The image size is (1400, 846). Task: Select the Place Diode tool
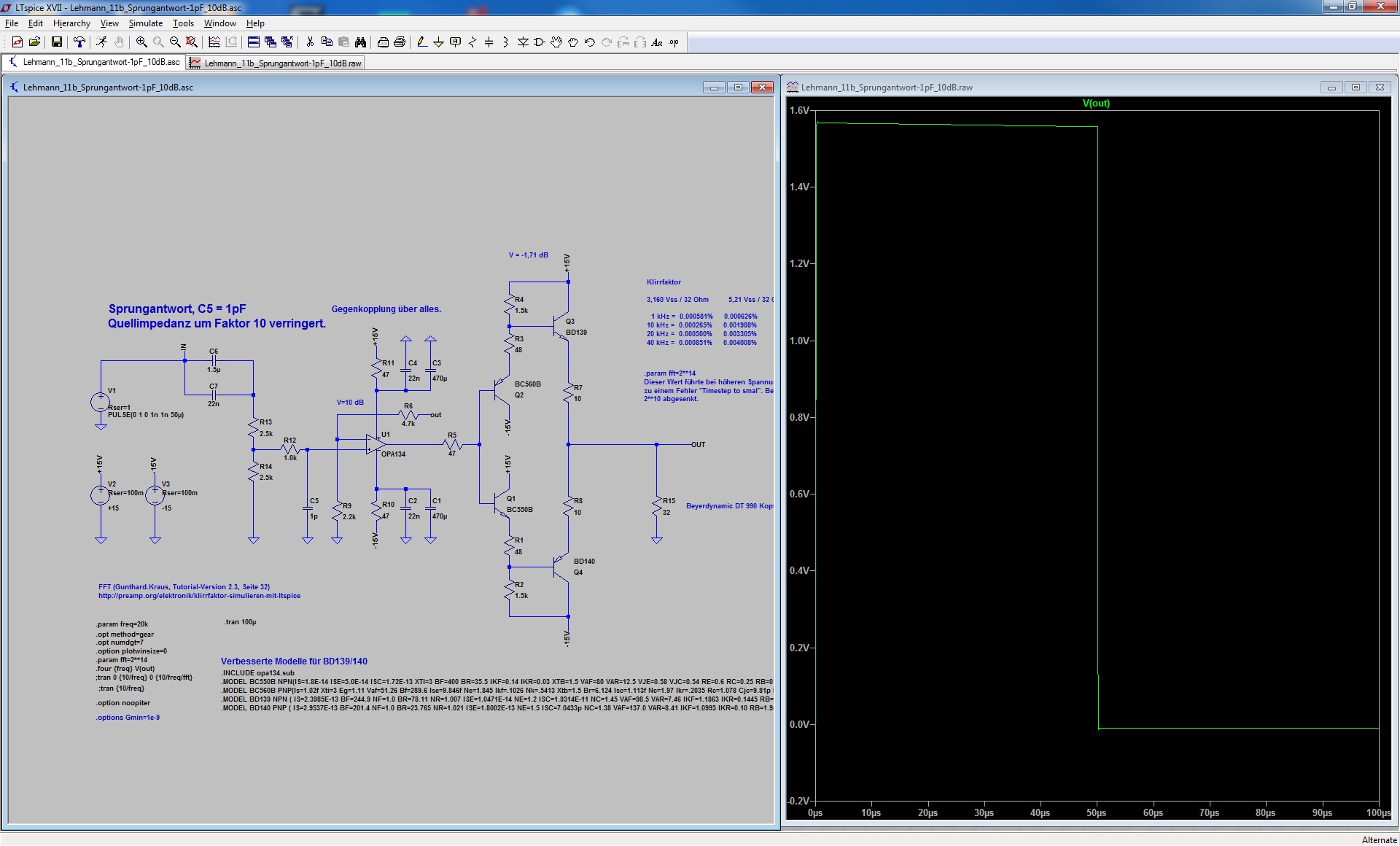click(523, 42)
